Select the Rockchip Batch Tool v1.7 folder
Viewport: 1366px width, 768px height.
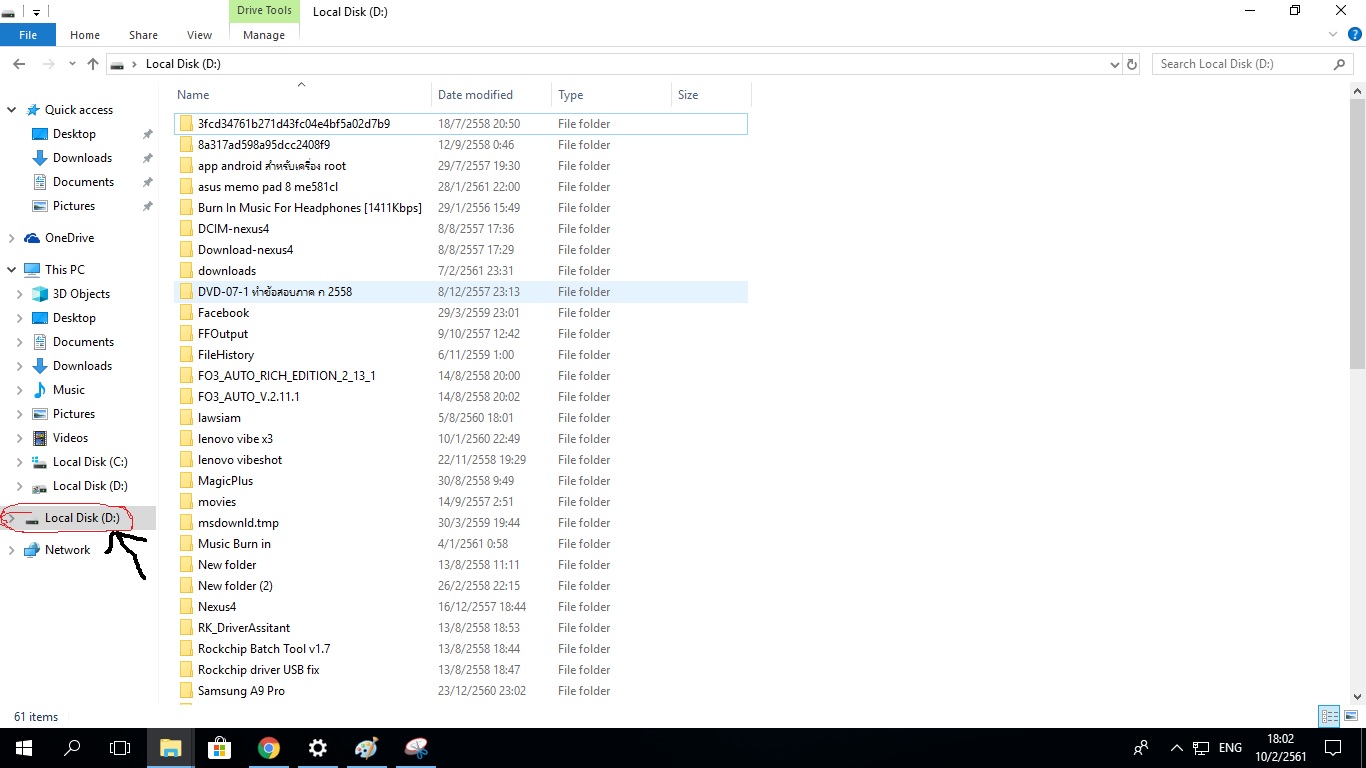tap(461, 649)
